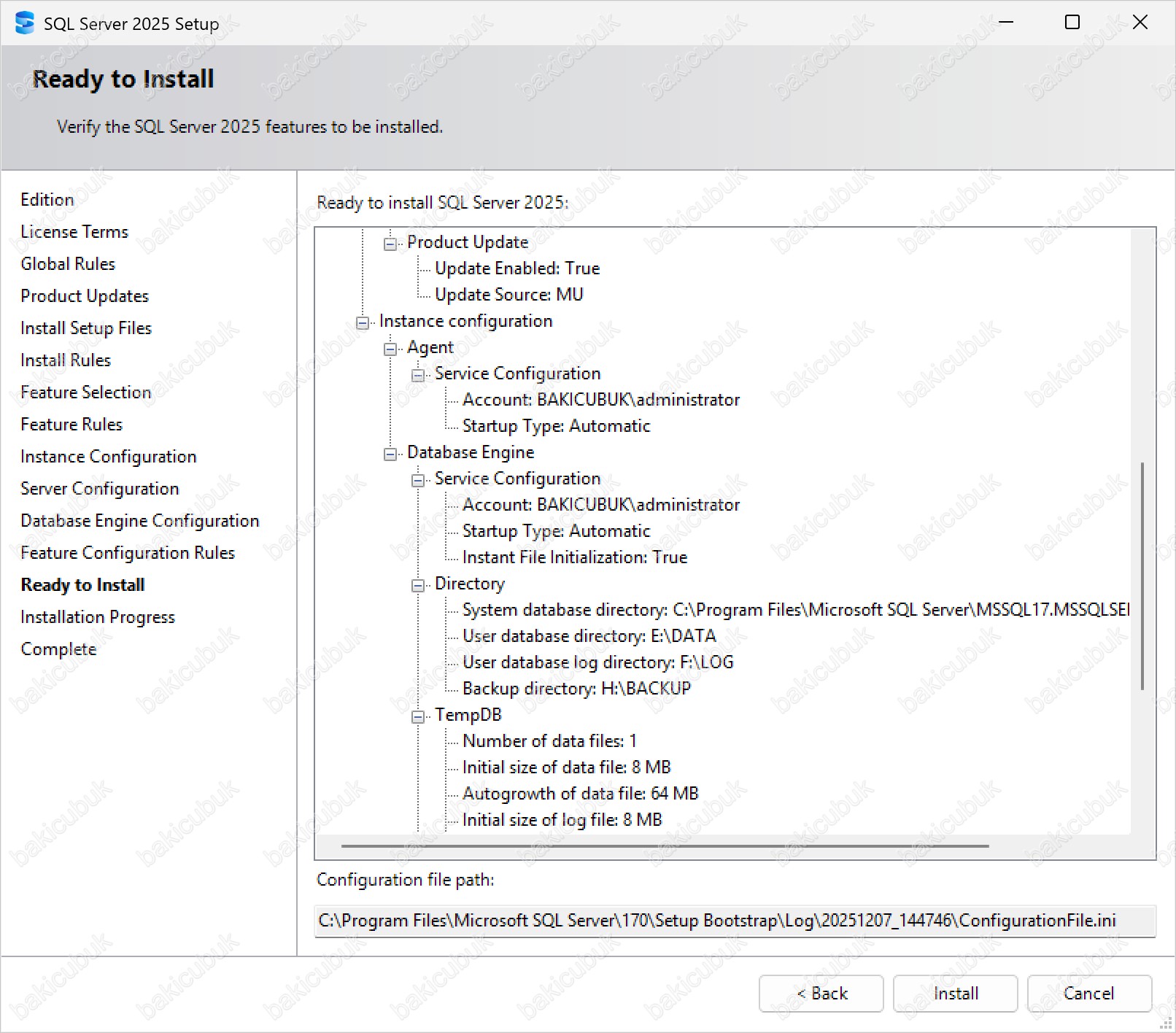Screen dimensions: 1176x1033
Task: Collapse the Agent tree node
Action: pyautogui.click(x=390, y=349)
